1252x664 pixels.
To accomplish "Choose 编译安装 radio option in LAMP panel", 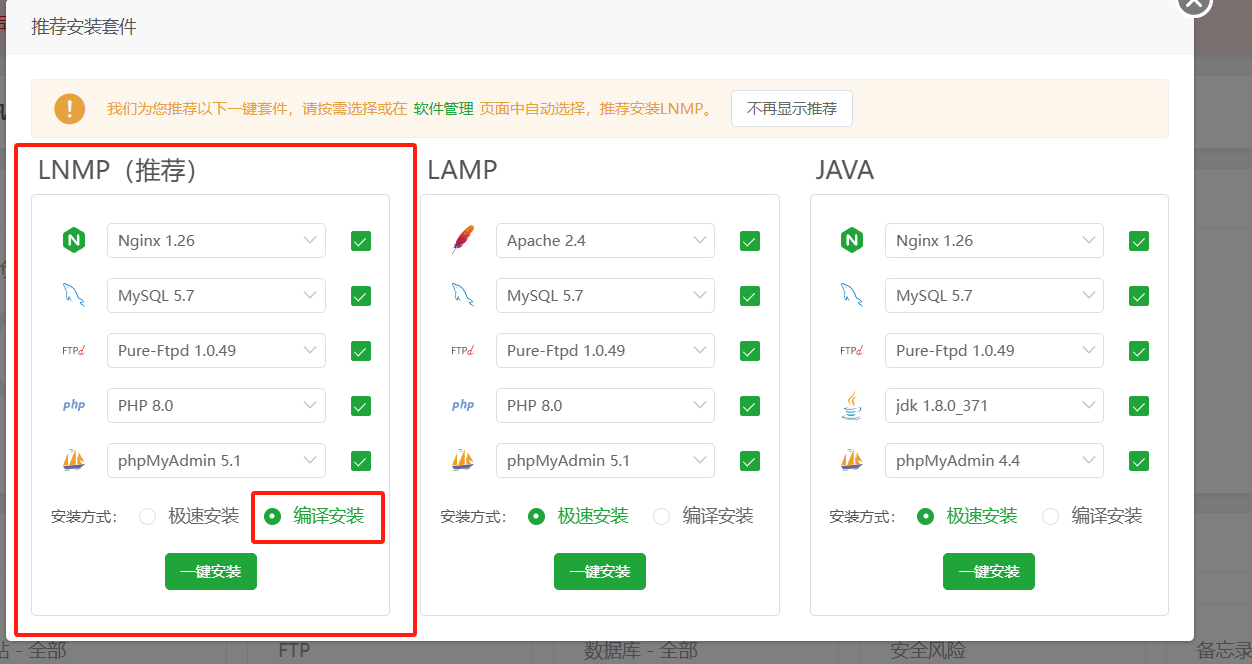I will pyautogui.click(x=661, y=517).
